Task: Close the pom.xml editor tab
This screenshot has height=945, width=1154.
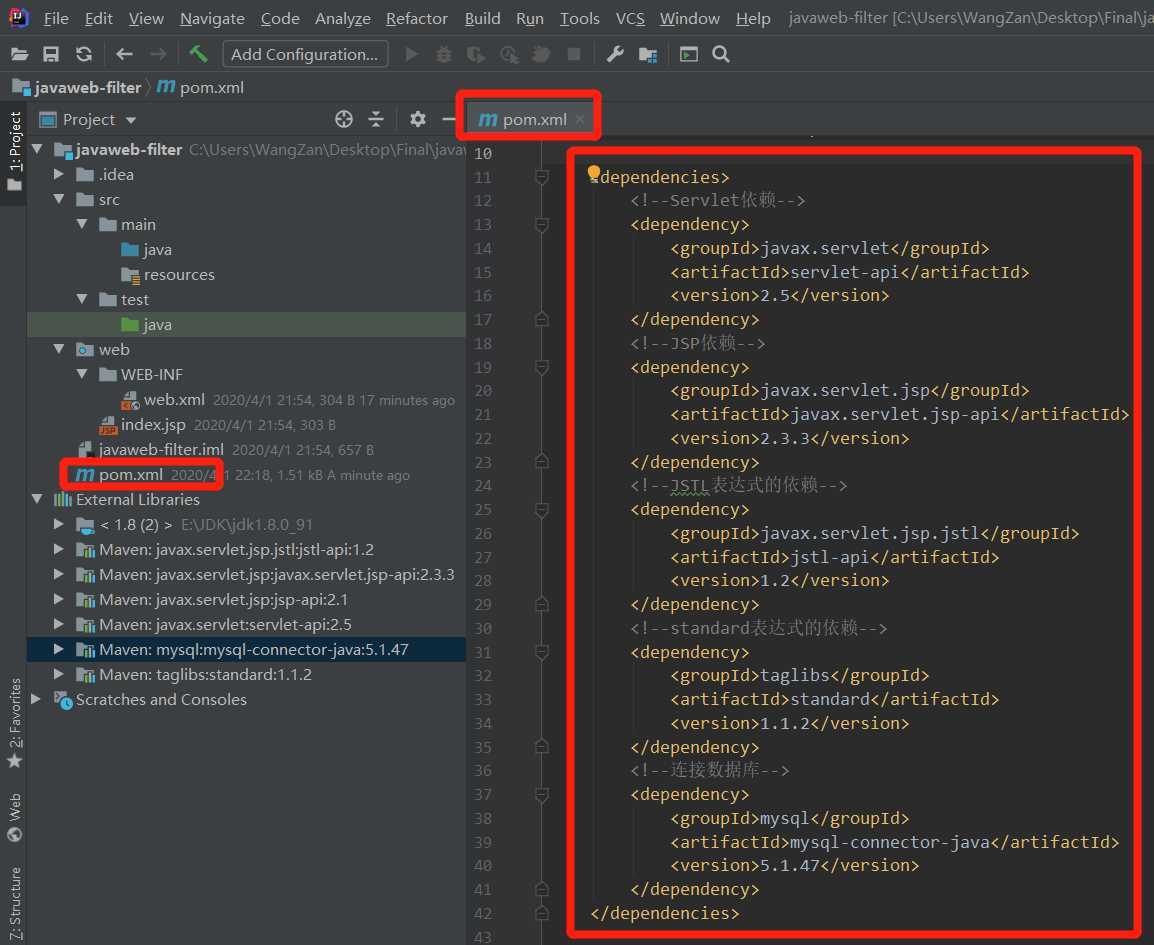Action: tap(581, 119)
